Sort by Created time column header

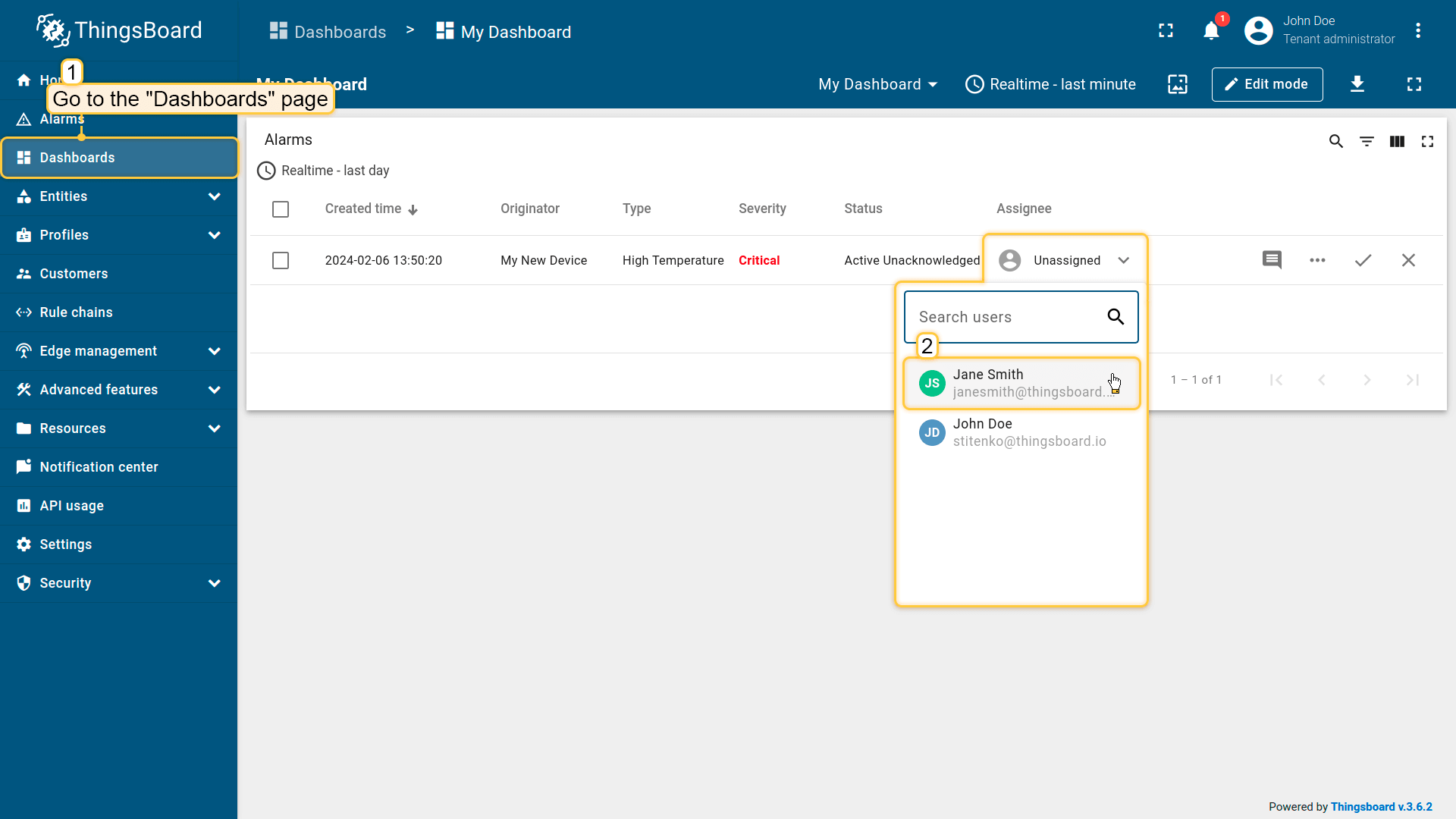coord(363,209)
